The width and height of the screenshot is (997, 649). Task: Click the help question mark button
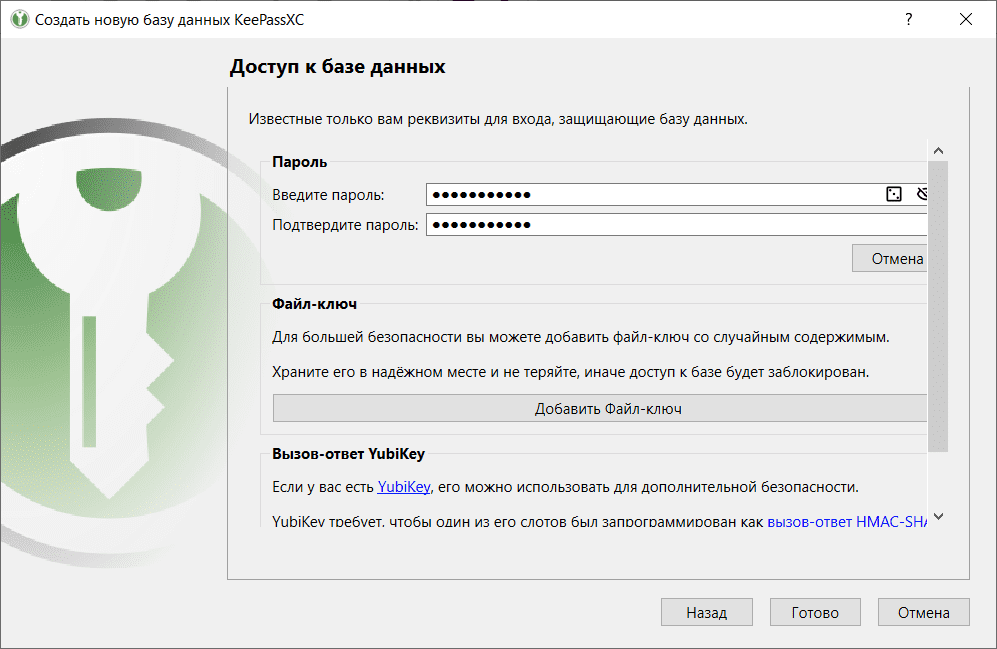[909, 19]
